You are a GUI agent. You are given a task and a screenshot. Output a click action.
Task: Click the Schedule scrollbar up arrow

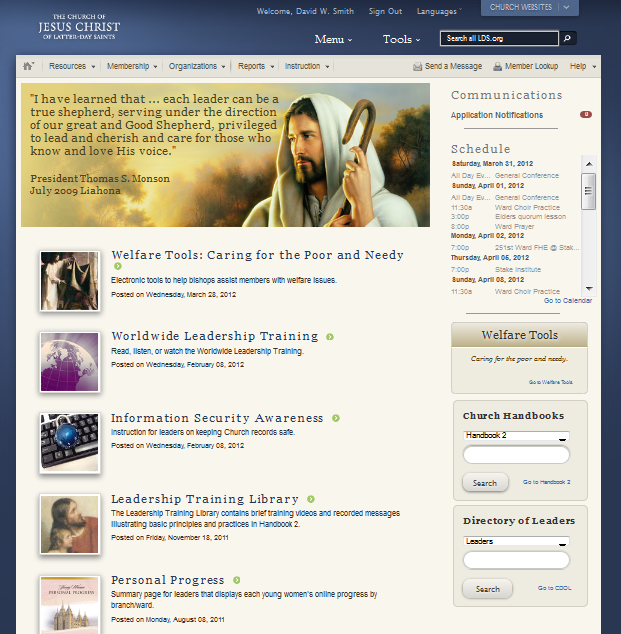click(x=589, y=164)
